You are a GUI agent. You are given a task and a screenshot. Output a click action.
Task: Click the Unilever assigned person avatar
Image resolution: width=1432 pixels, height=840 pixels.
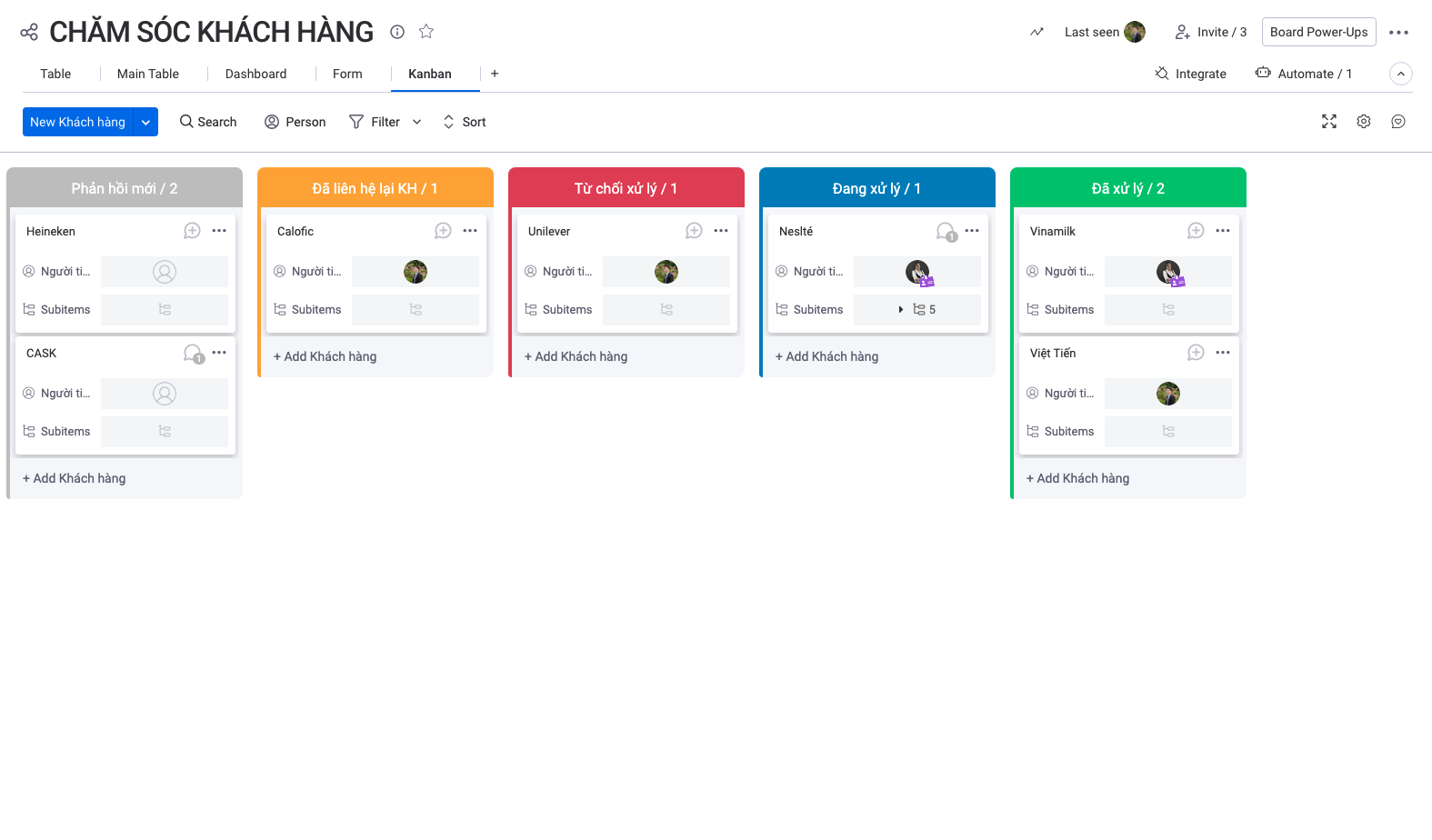pos(666,272)
